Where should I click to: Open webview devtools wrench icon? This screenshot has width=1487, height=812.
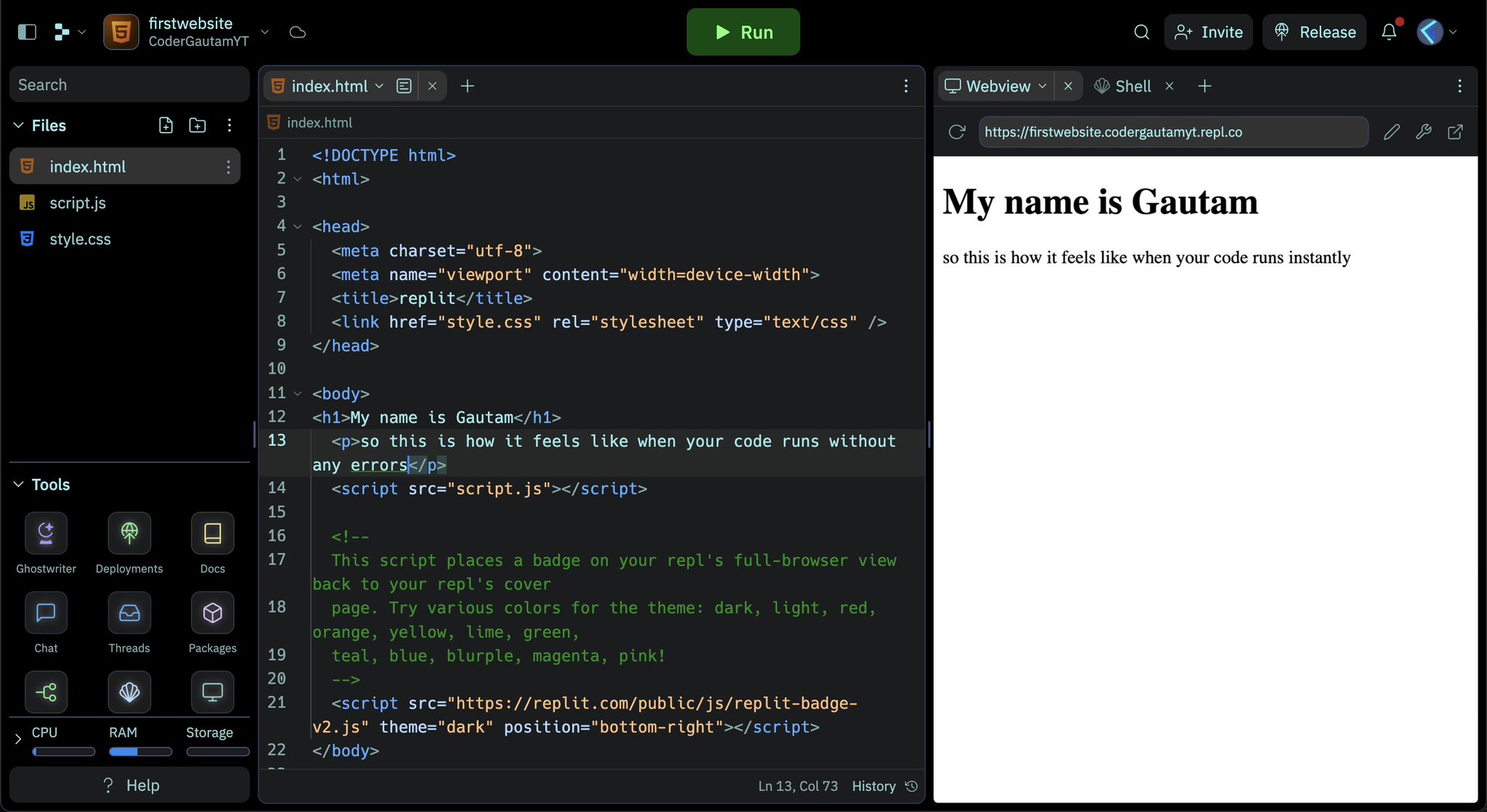(x=1423, y=132)
